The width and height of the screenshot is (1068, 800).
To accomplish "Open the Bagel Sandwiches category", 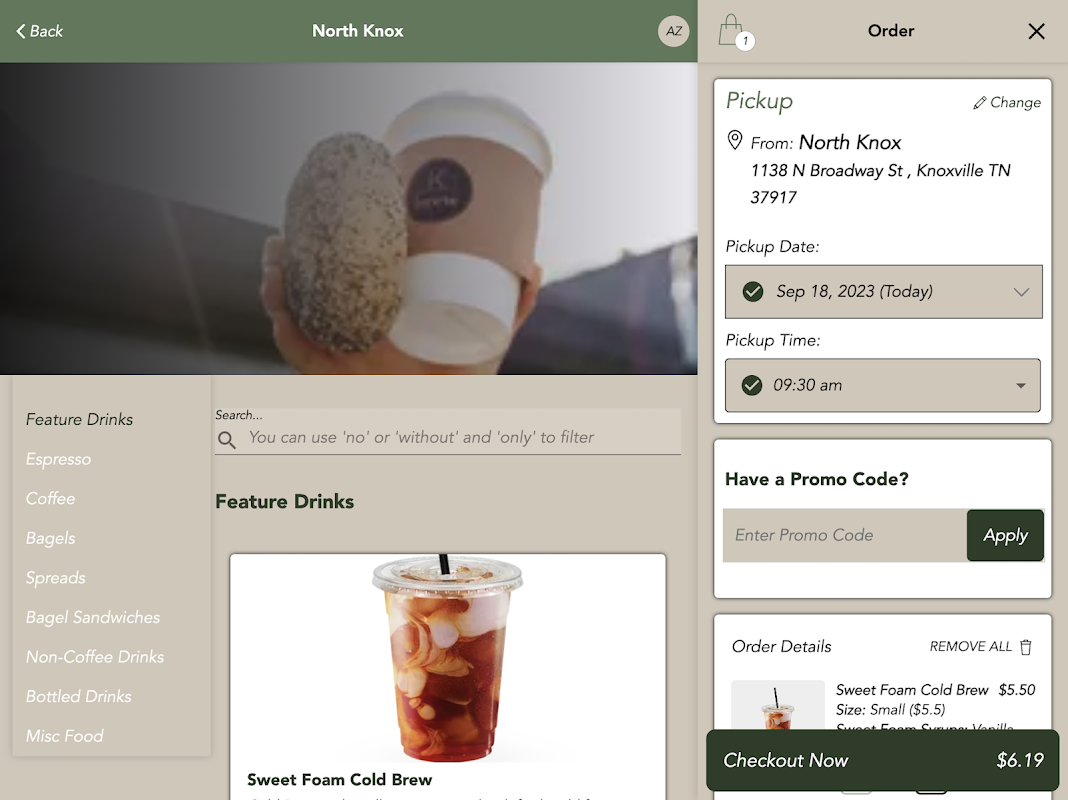I will point(93,618).
